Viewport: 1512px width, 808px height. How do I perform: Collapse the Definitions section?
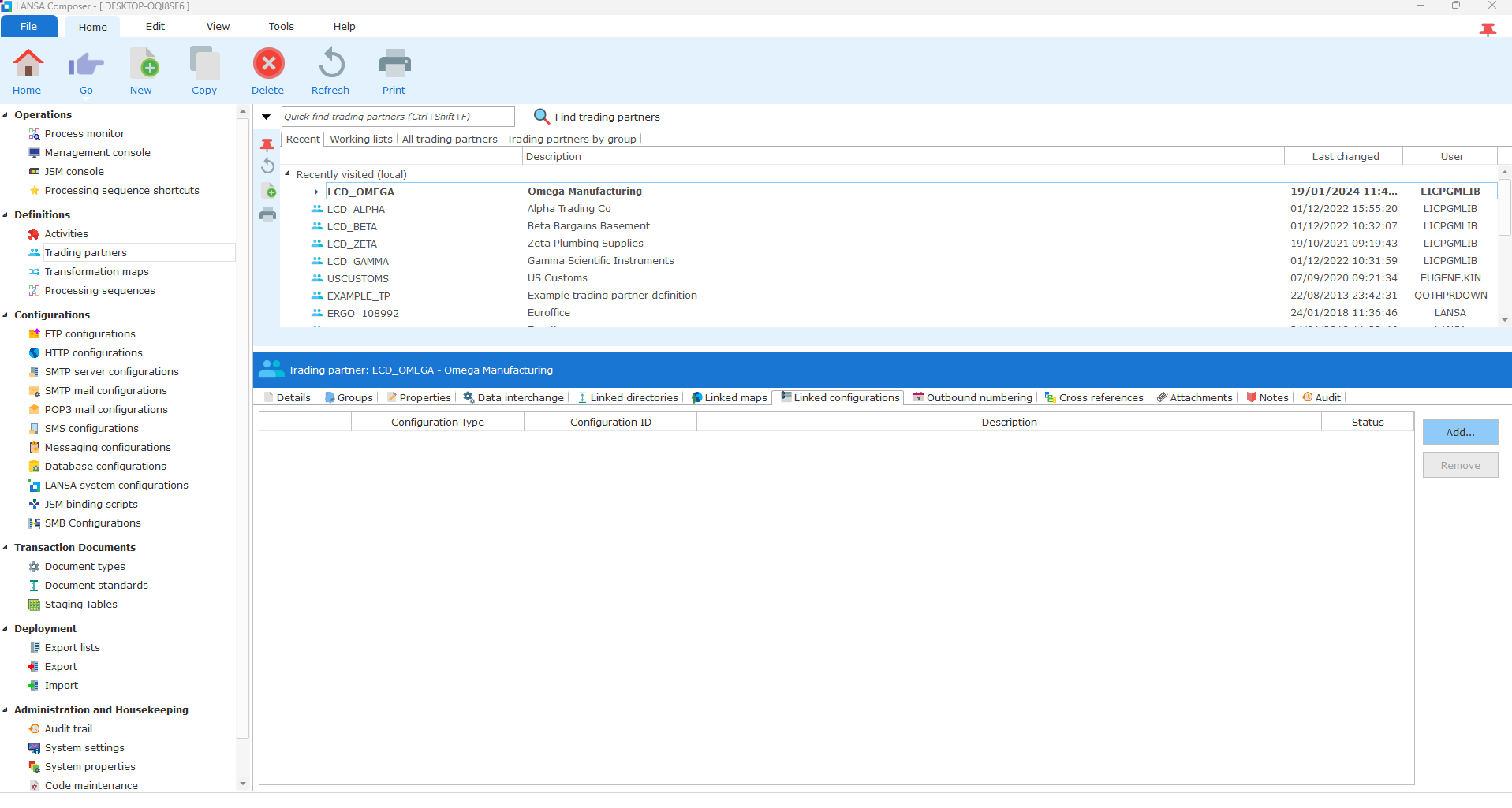click(6, 215)
